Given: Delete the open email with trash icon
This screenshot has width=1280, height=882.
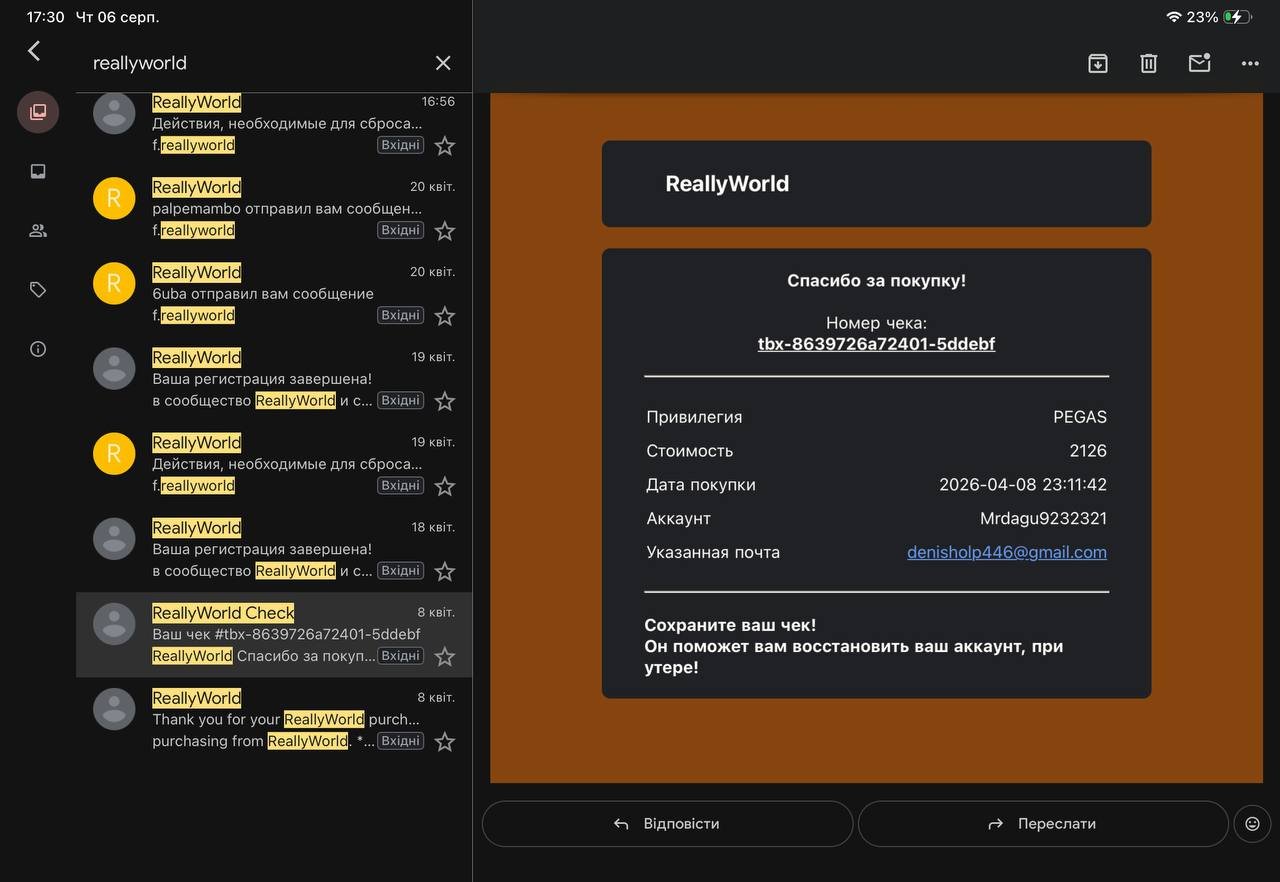Looking at the screenshot, I should click(x=1149, y=63).
